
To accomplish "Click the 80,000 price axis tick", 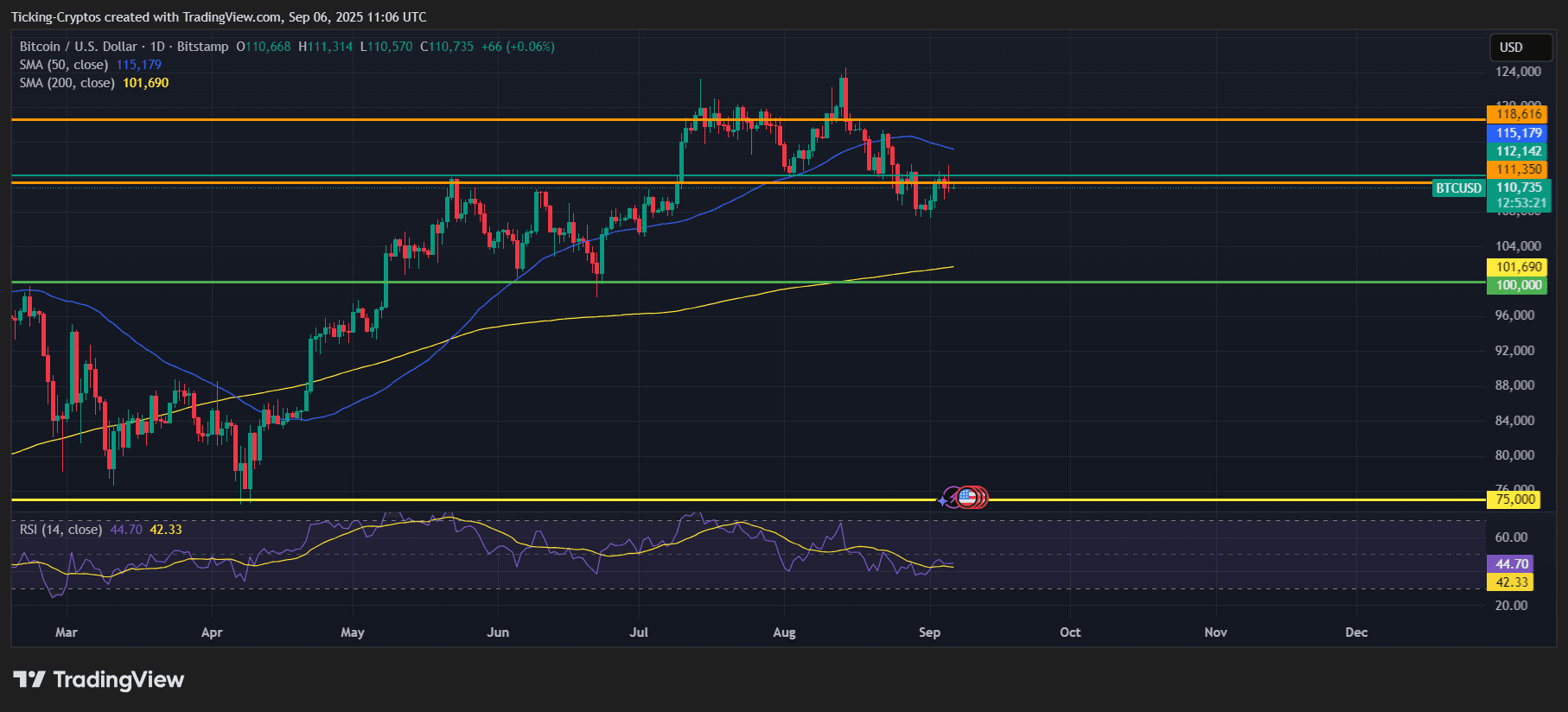I will (x=1515, y=455).
